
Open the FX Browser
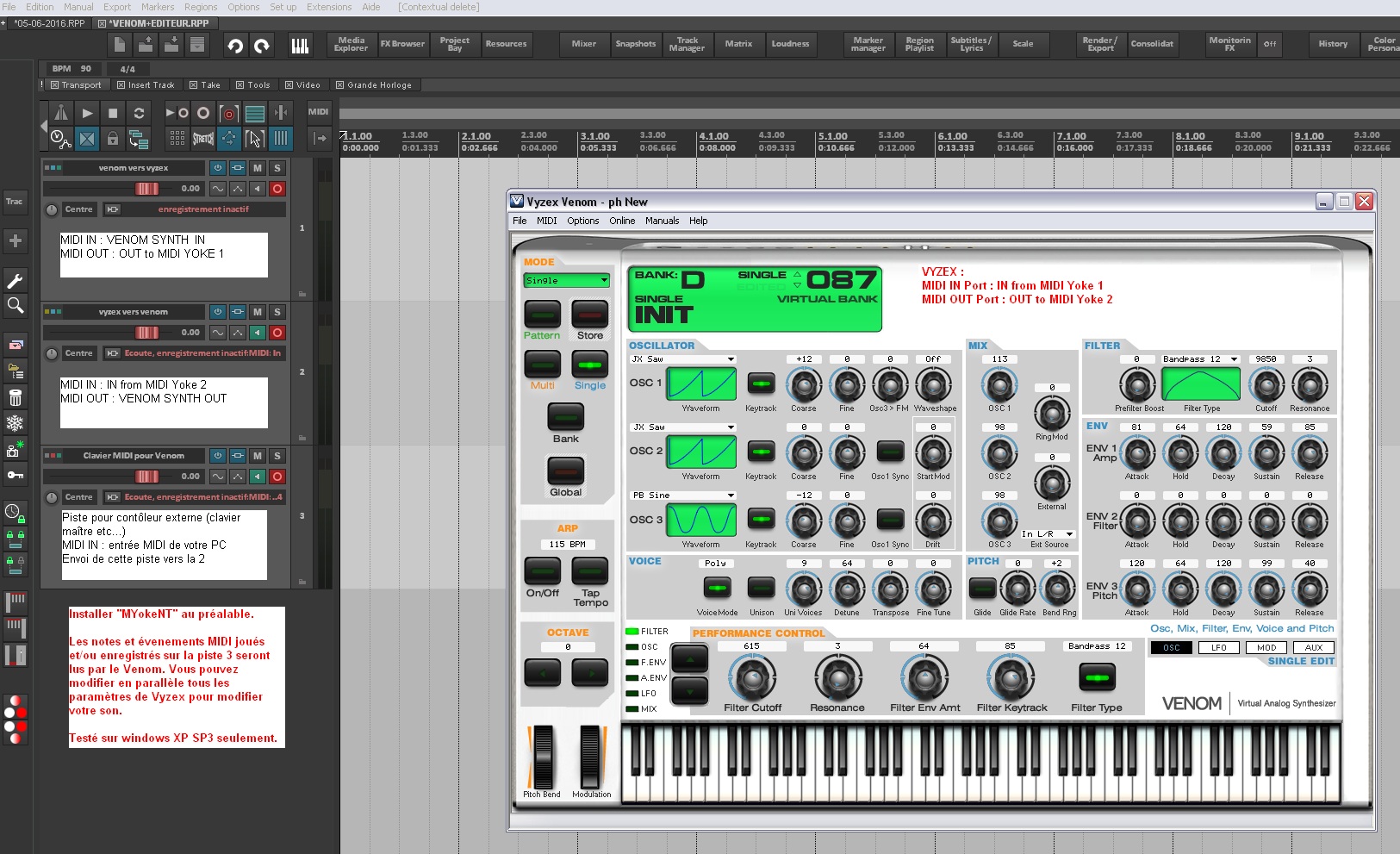click(x=402, y=44)
